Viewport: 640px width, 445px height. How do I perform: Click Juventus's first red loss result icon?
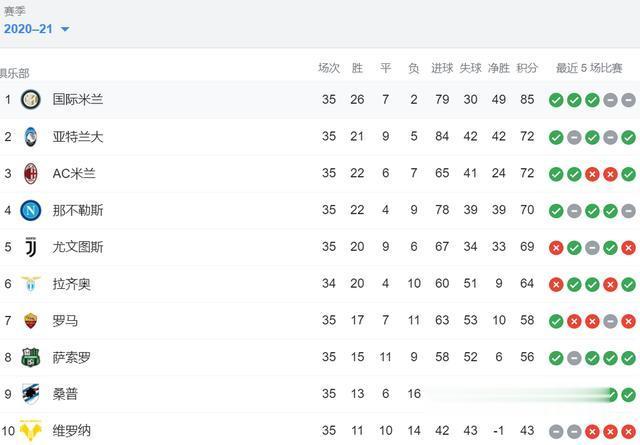(556, 247)
